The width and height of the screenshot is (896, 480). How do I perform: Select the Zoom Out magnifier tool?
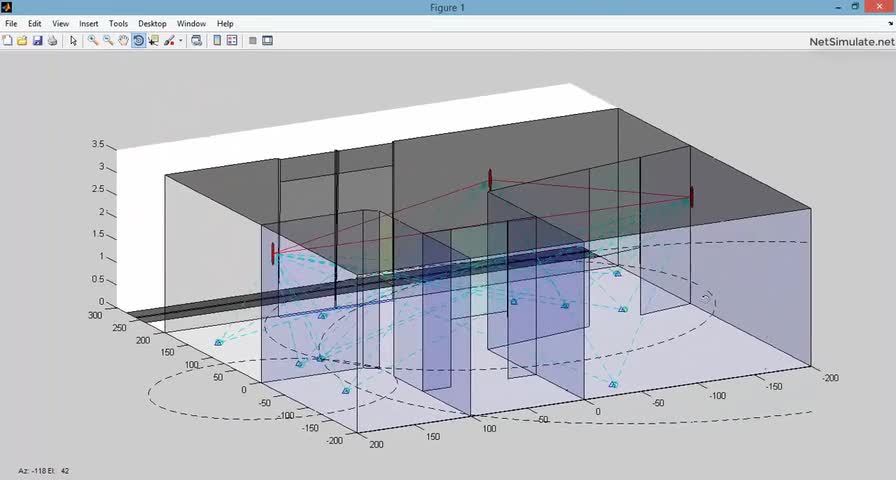click(108, 41)
